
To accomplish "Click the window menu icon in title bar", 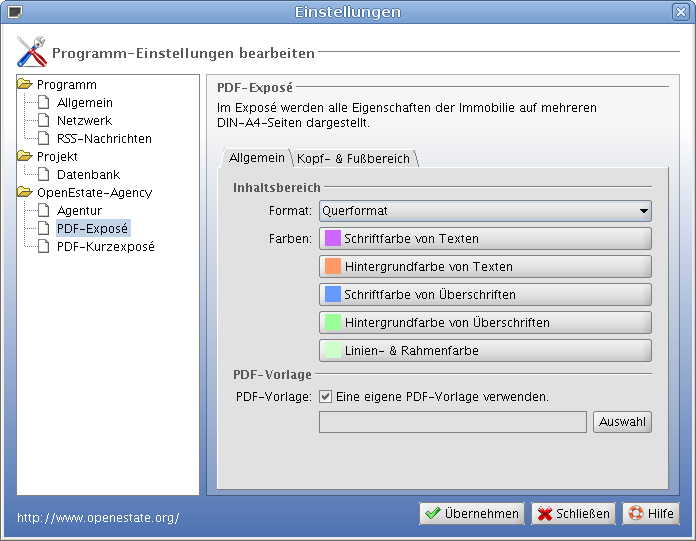I will pyautogui.click(x=13, y=12).
